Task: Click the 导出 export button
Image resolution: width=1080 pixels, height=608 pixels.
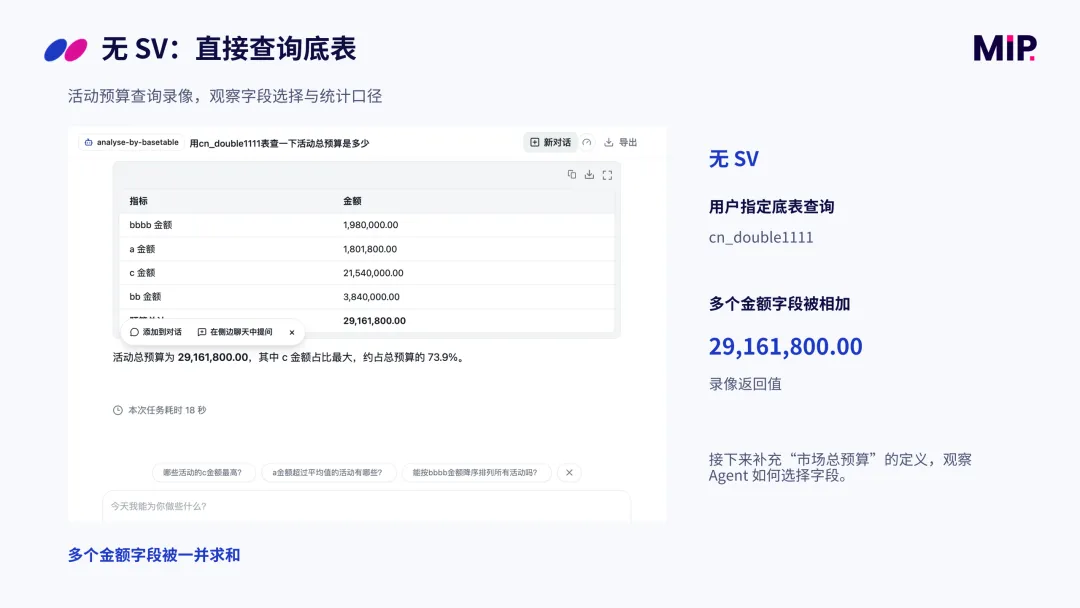Action: 621,143
